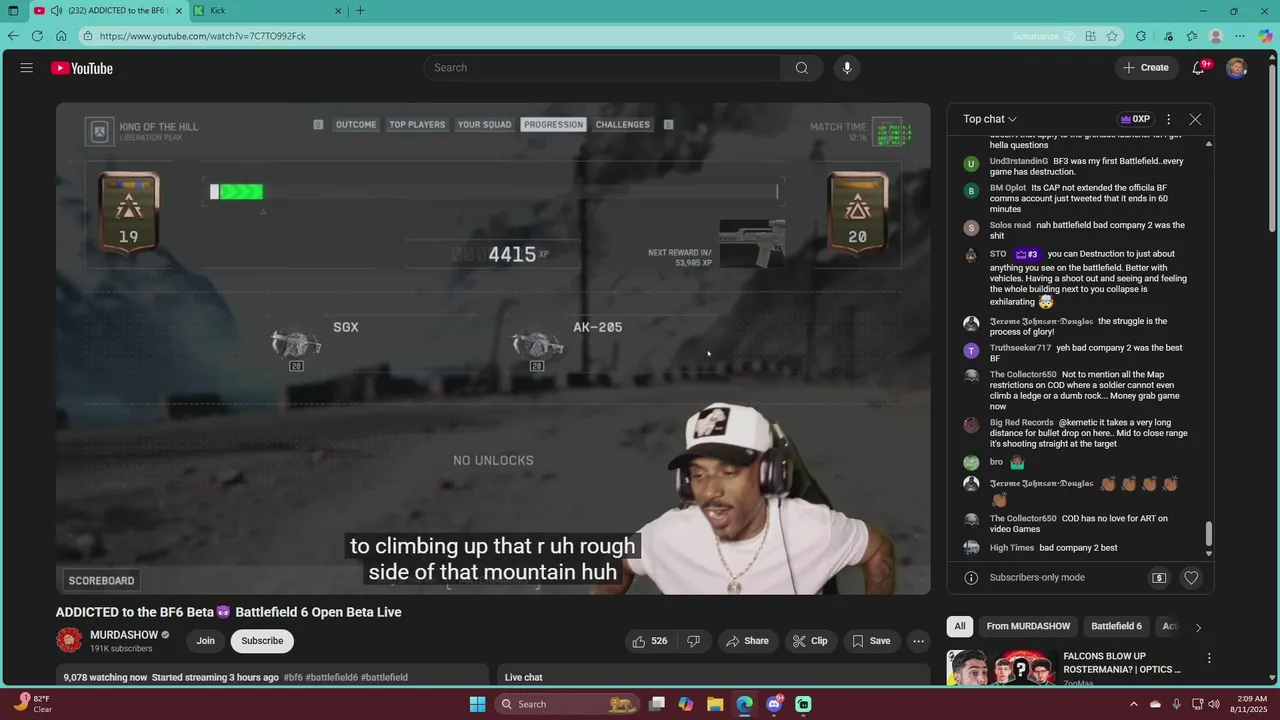Open the YouTube guide hamburger menu
Image resolution: width=1280 pixels, height=720 pixels.
click(x=27, y=68)
